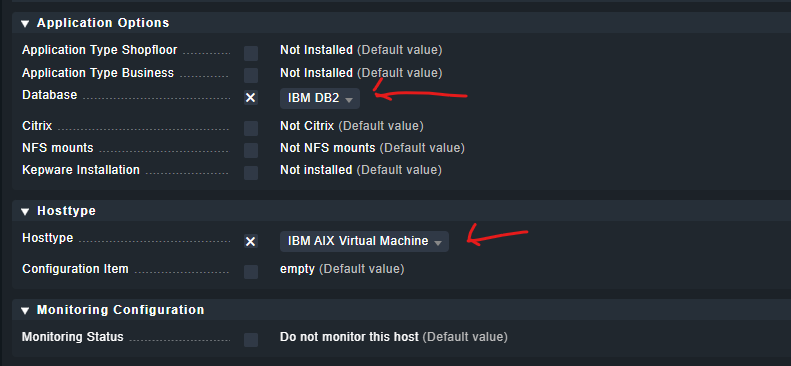Screen dimensions: 791x366
Task: Open the IBM AIX Virtual Machine dropdown
Action: [364, 241]
